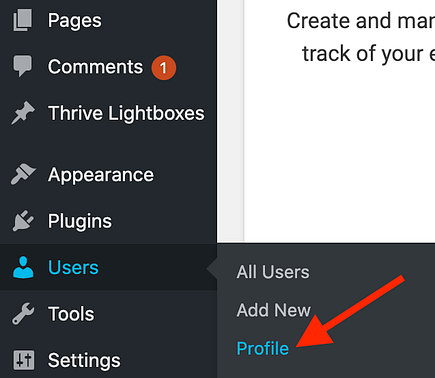This screenshot has width=435, height=378.
Task: Choose All Users in the submenu
Action: 273,272
